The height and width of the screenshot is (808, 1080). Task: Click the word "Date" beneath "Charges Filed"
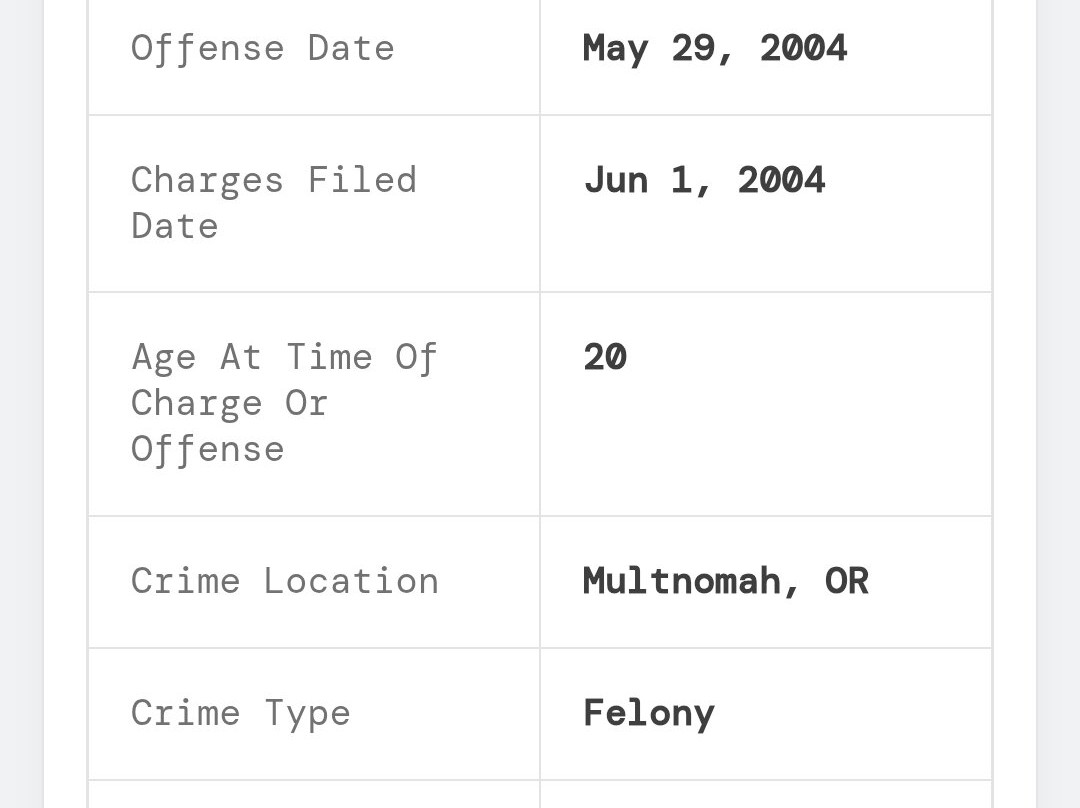[x=174, y=226]
